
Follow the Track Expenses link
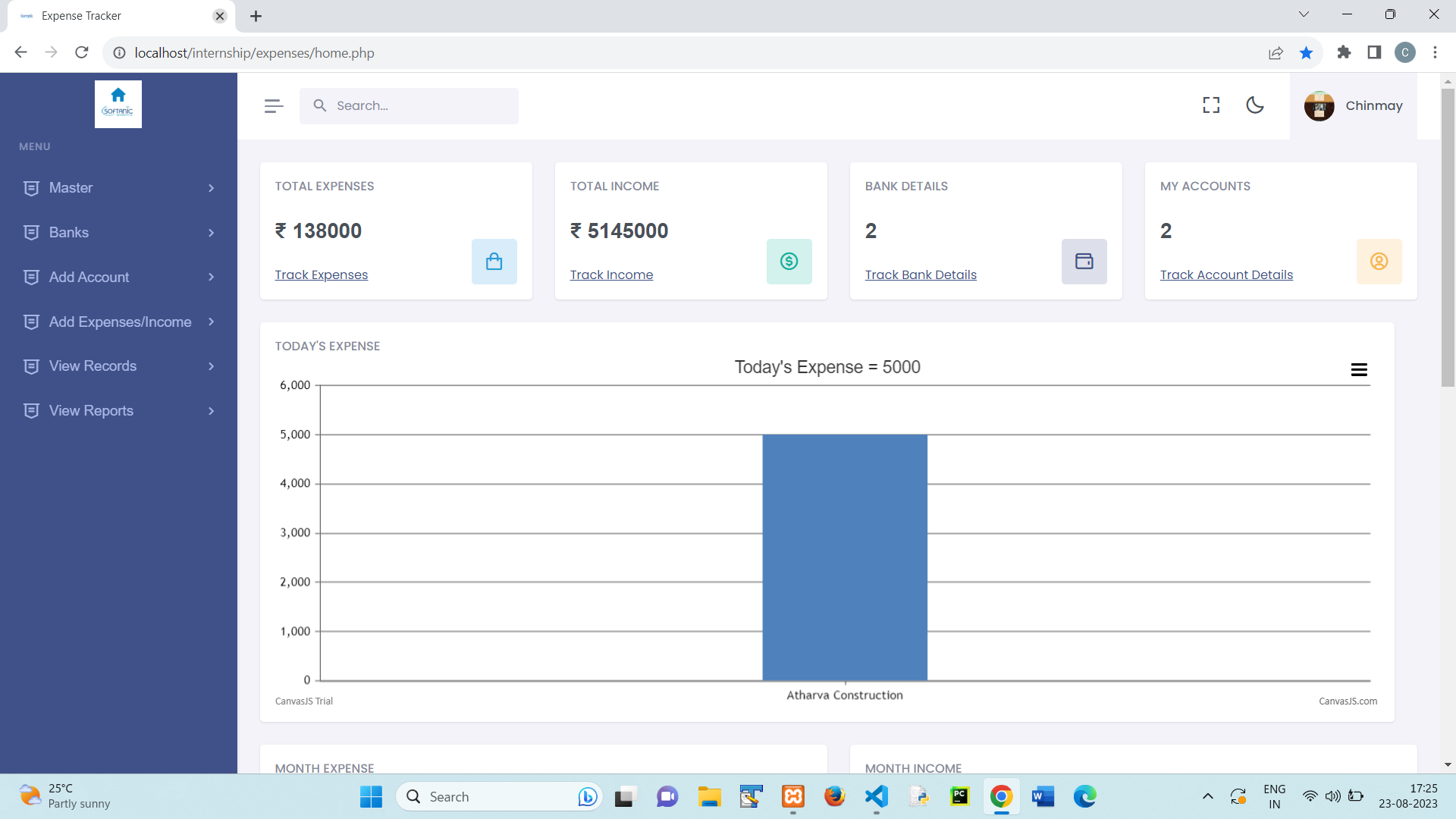(321, 275)
